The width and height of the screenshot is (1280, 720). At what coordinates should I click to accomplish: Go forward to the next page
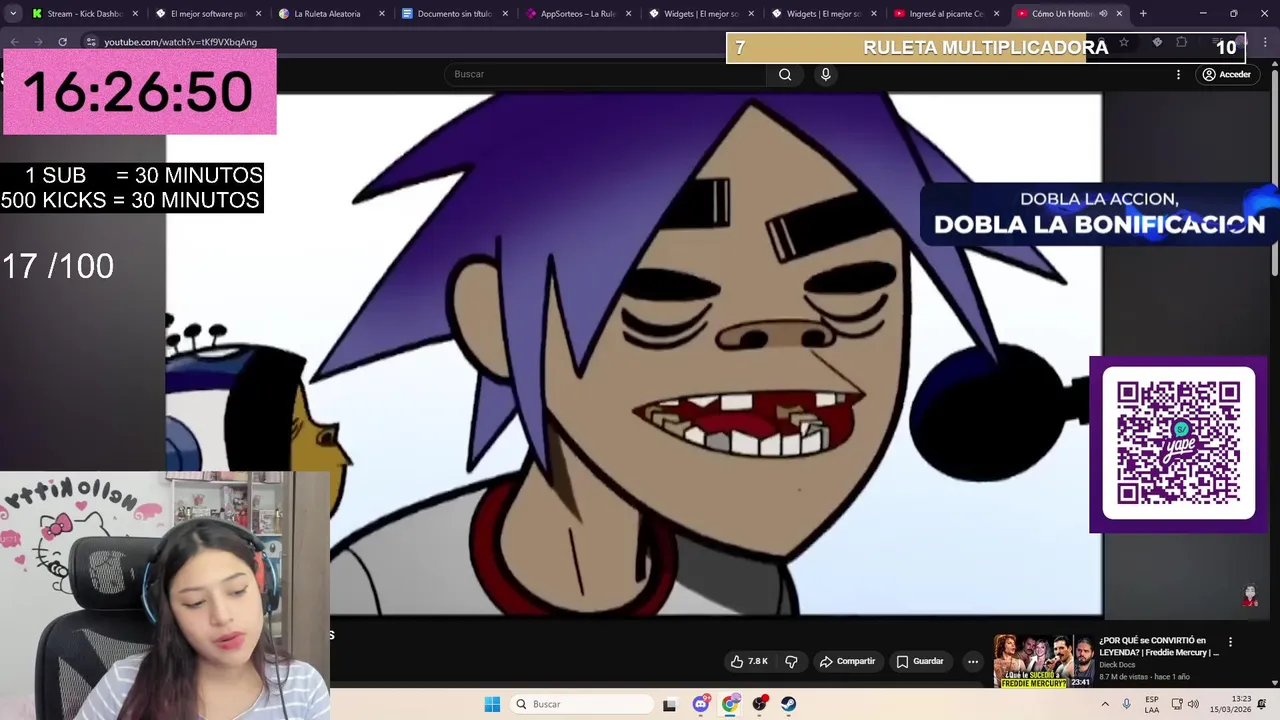pyautogui.click(x=38, y=42)
